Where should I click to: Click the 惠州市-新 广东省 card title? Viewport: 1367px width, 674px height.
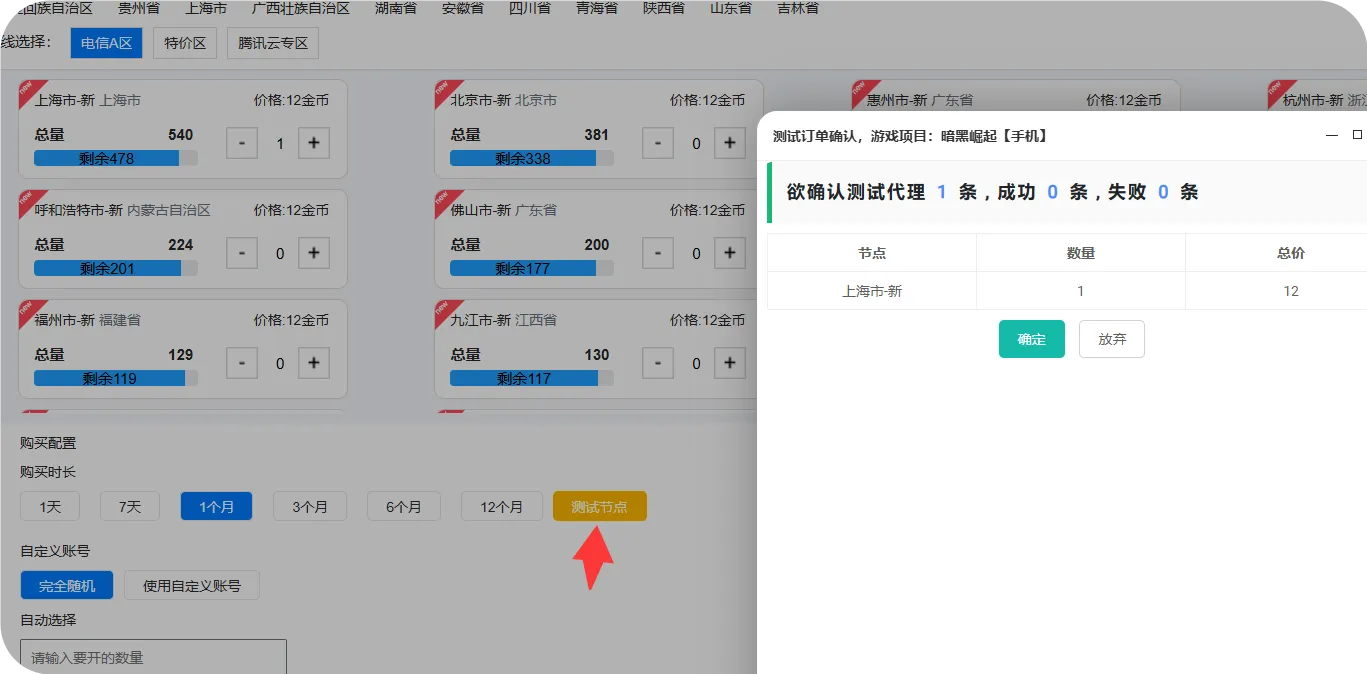point(920,101)
